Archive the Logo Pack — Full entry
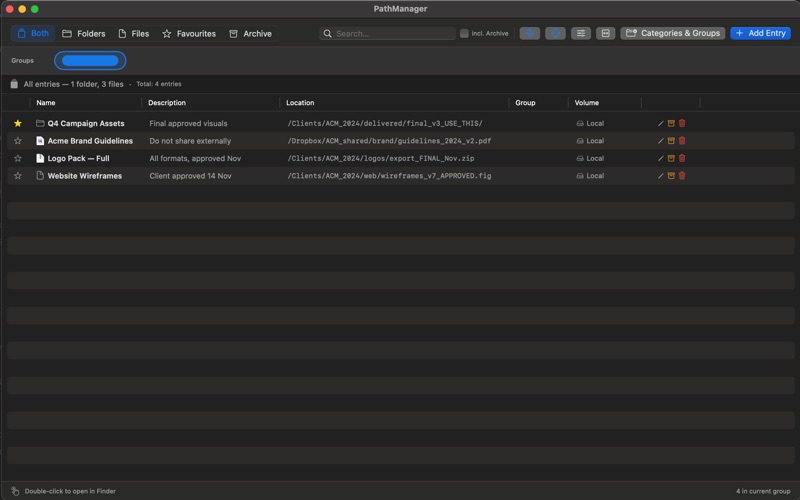The width and height of the screenshot is (800, 500). tap(671, 158)
